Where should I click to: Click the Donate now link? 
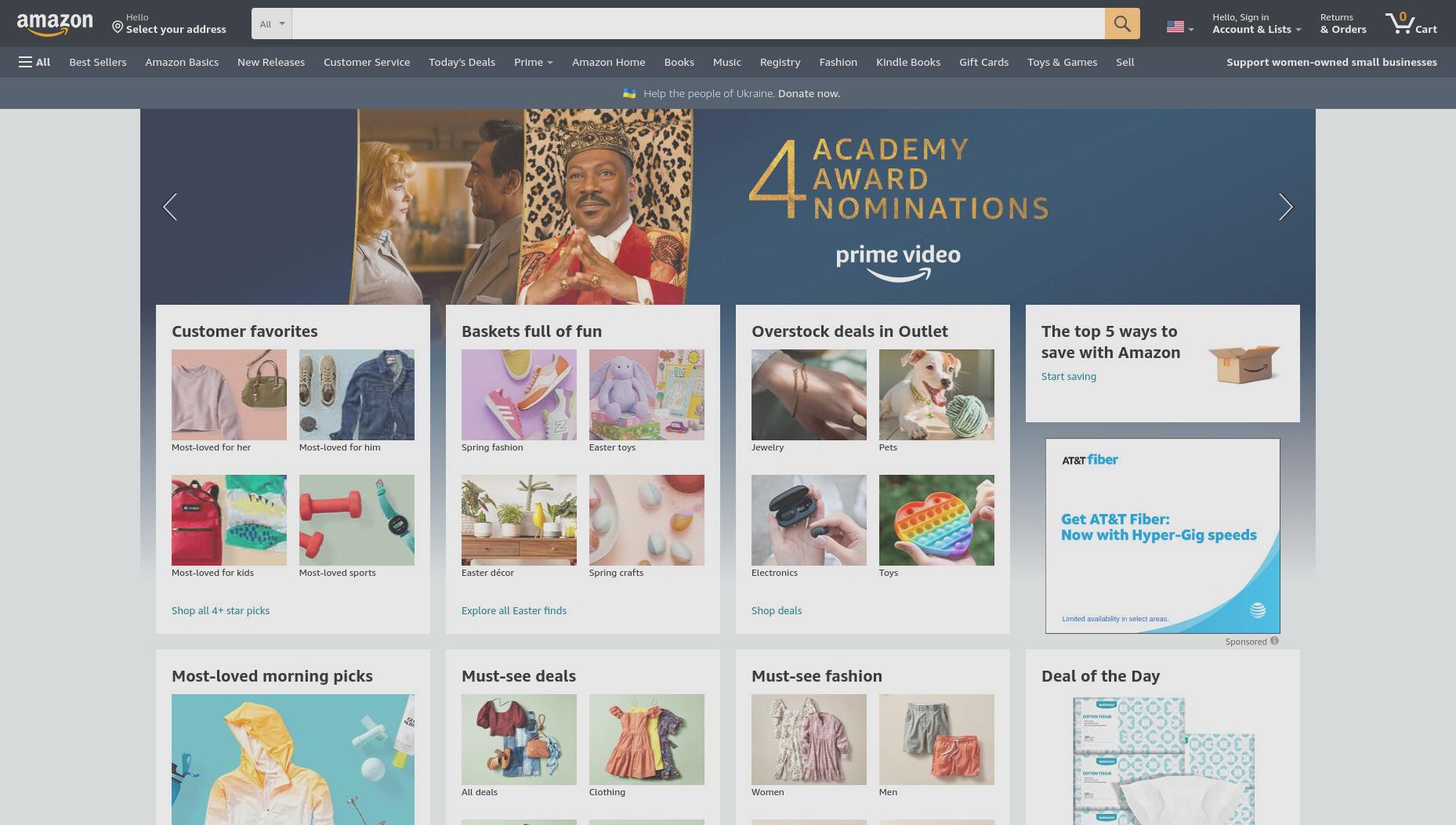809,93
